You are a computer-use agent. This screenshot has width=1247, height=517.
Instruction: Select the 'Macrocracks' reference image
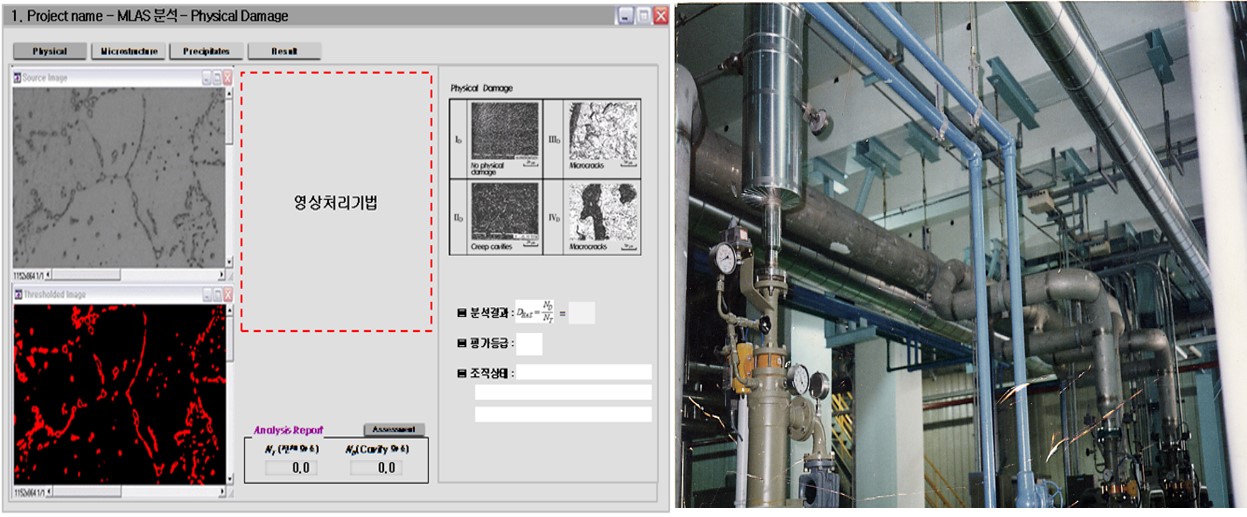pyautogui.click(x=604, y=213)
